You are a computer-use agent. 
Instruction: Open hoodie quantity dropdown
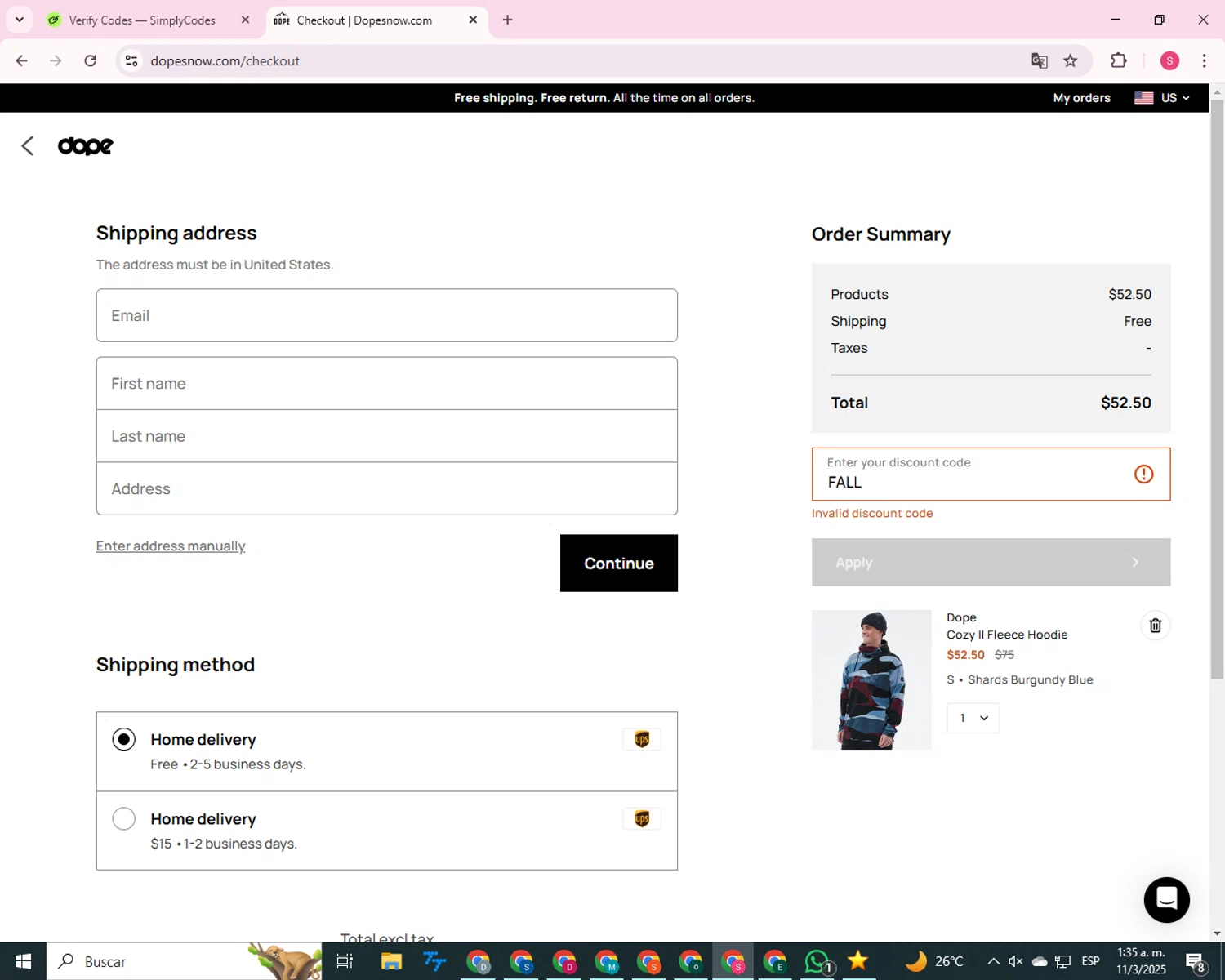[x=973, y=718]
